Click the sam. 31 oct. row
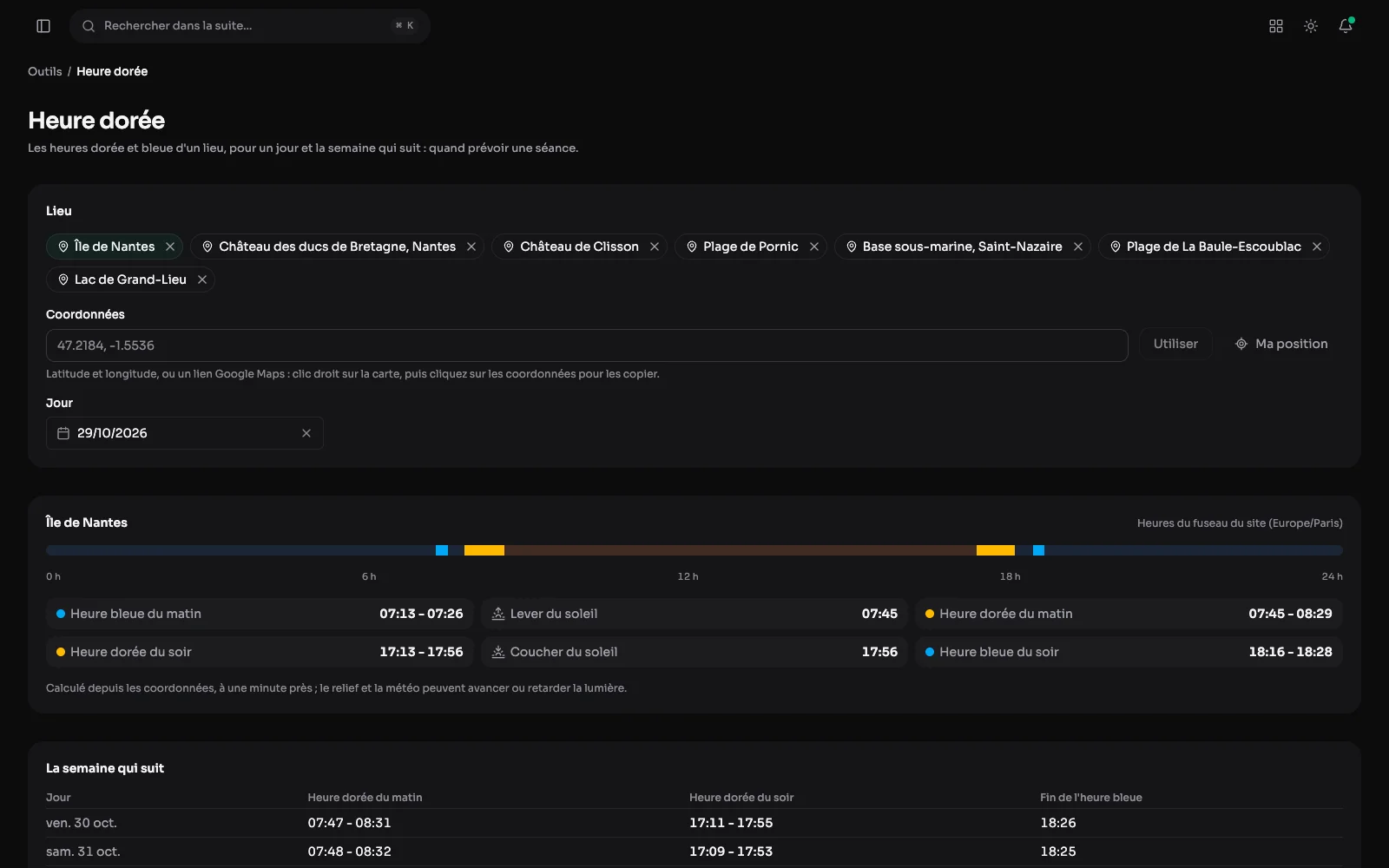This screenshot has height=868, width=1389. click(x=694, y=852)
